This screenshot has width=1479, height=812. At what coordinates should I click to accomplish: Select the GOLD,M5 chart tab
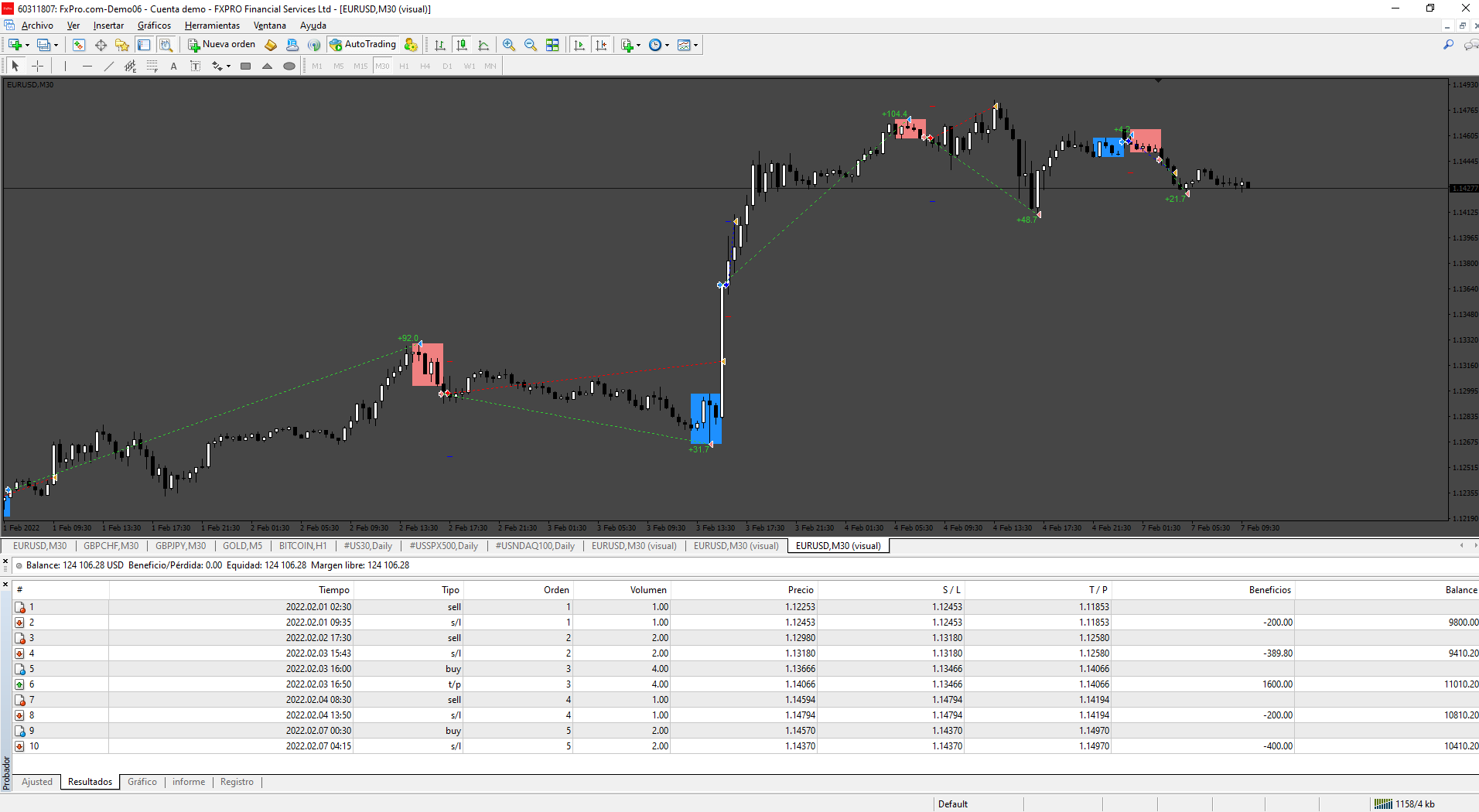click(242, 546)
